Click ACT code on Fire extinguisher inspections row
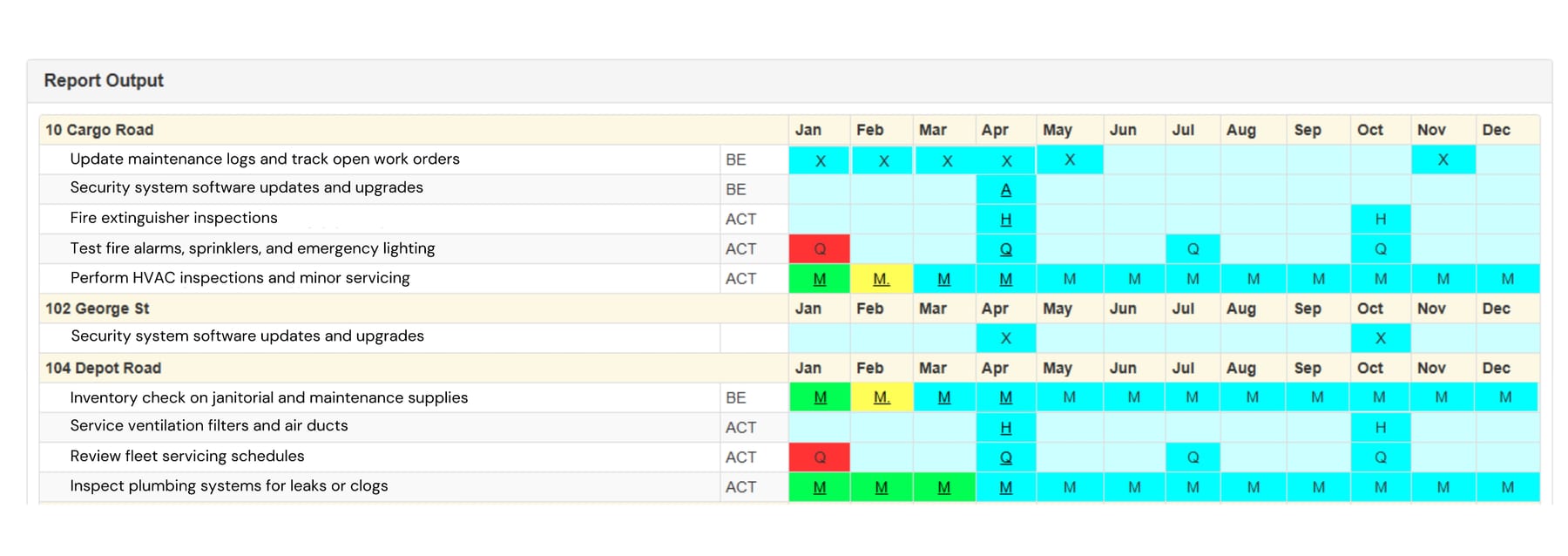Image resolution: width=1568 pixels, height=556 pixels. tap(740, 219)
